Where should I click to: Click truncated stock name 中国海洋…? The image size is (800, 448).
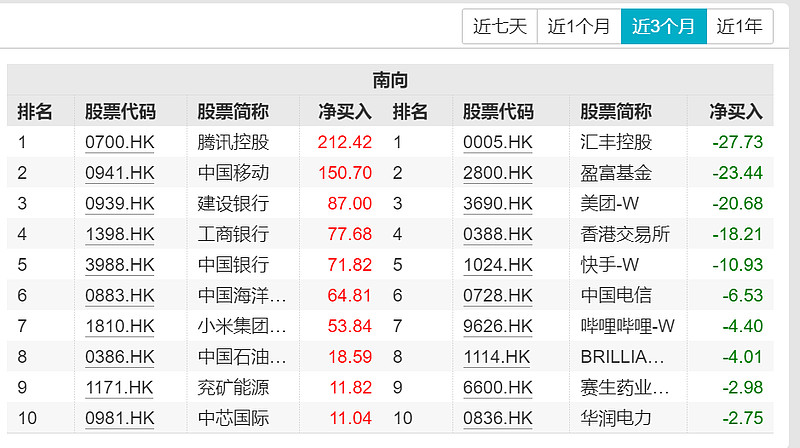(242, 295)
